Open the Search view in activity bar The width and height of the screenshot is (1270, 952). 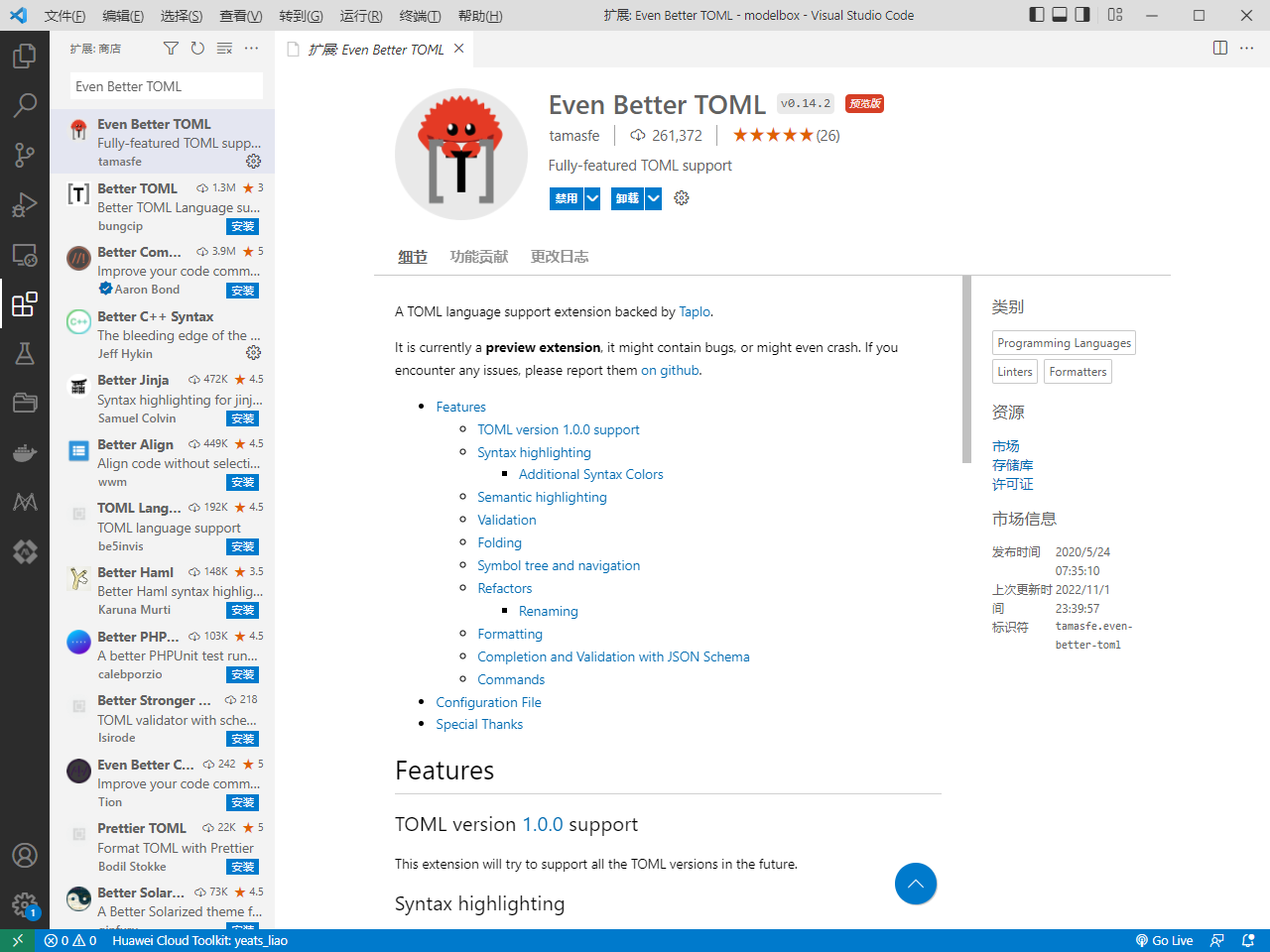pos(25,105)
